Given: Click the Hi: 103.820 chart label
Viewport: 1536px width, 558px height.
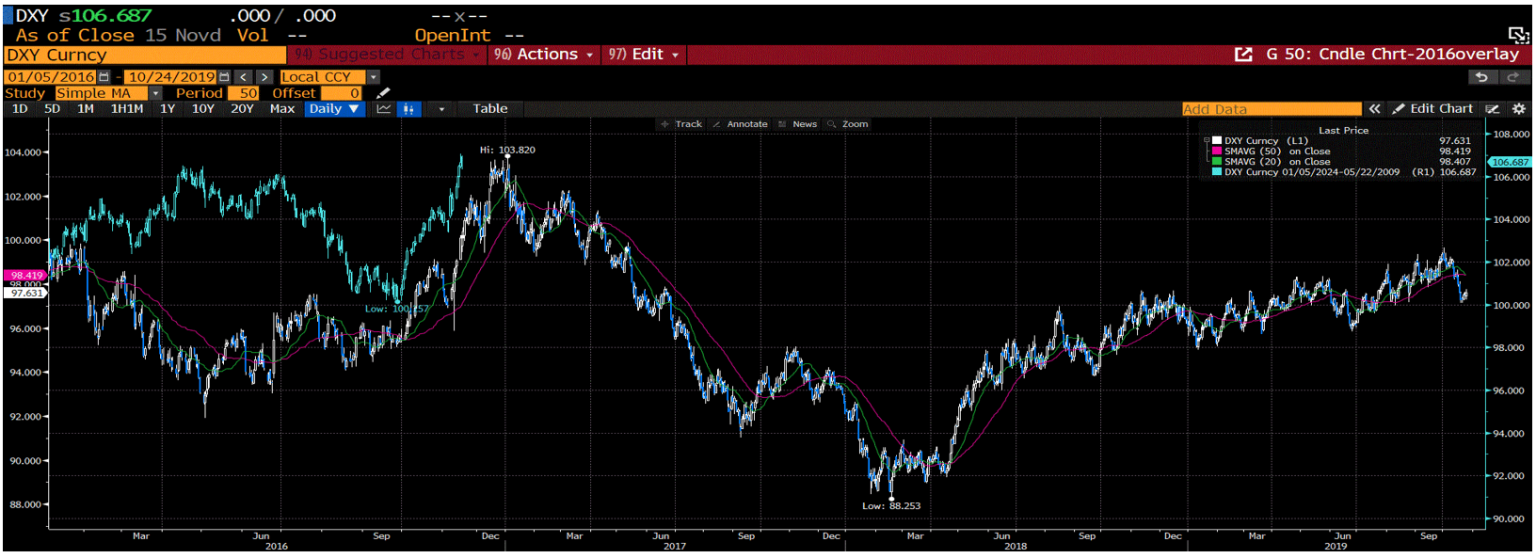Looking at the screenshot, I should [x=507, y=149].
